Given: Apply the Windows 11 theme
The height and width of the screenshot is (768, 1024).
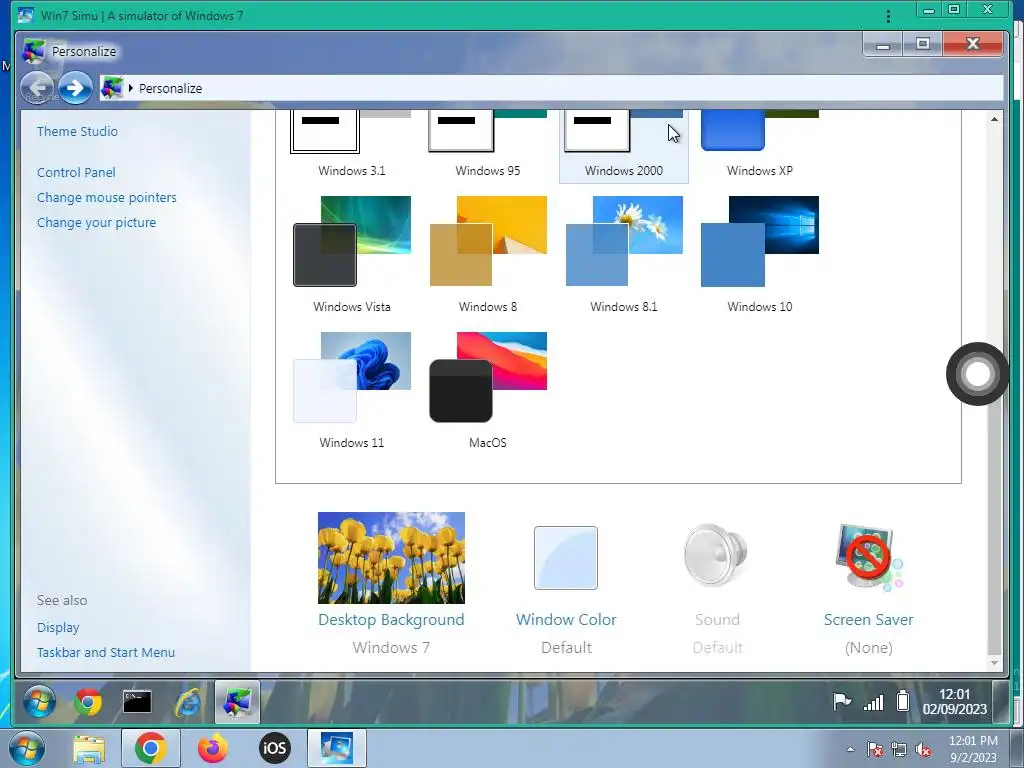Looking at the screenshot, I should [351, 377].
